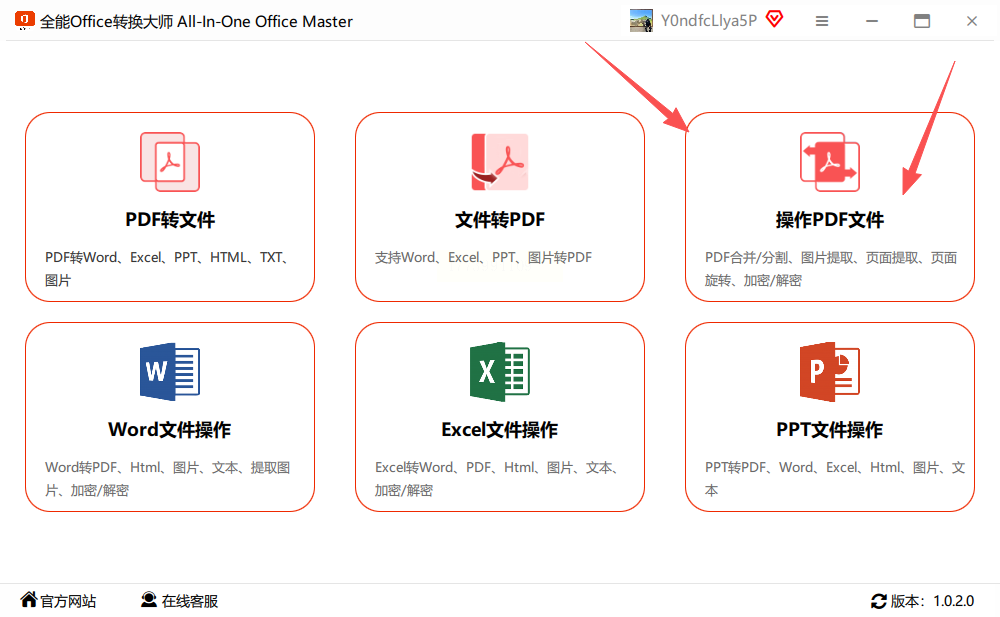The width and height of the screenshot is (1000, 617).
Task: Click the 文件转PDF red arrow icon
Action: click(x=499, y=162)
